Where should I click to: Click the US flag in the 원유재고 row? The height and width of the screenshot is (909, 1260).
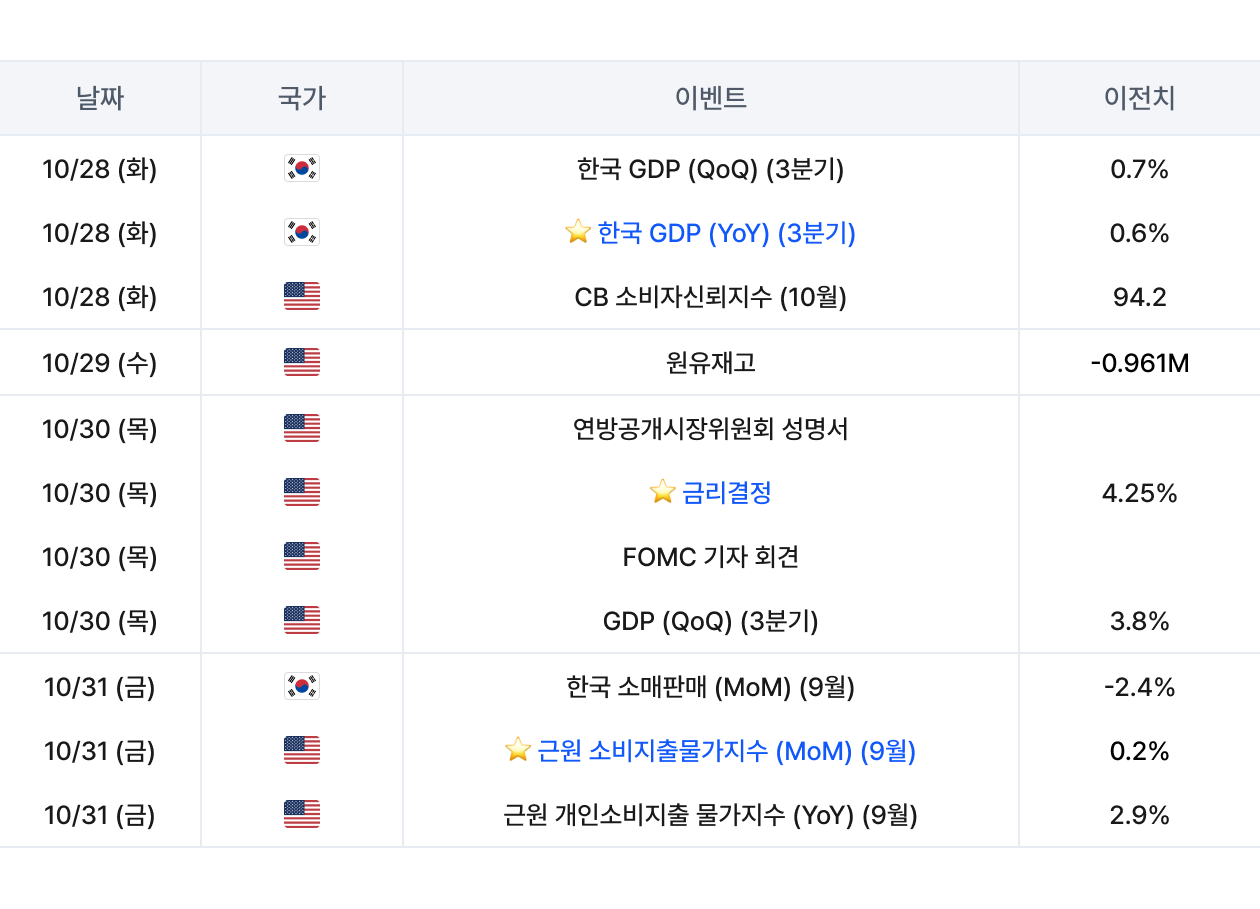(301, 362)
